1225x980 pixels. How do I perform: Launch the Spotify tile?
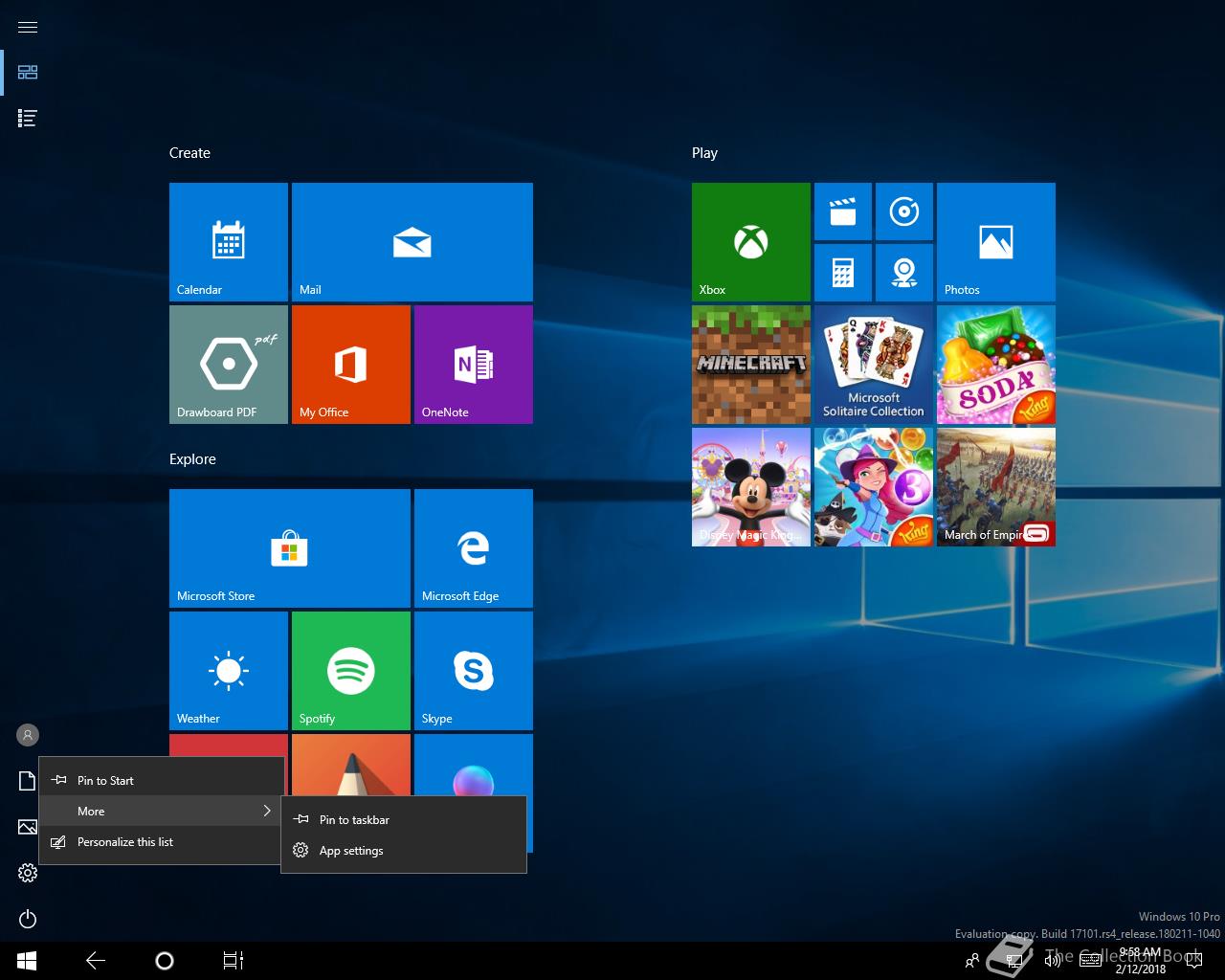351,671
